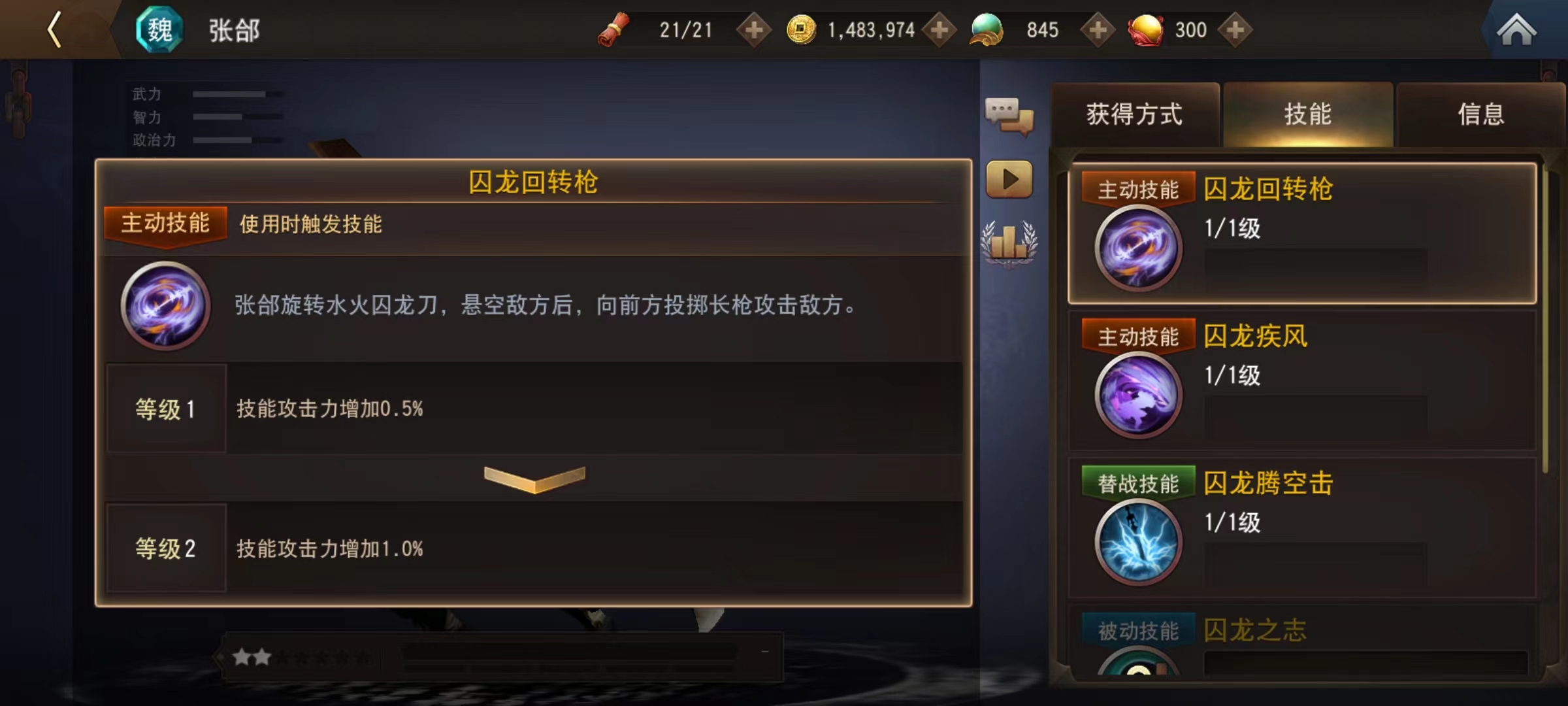
Task: Expand more skill levels with gold chevron
Action: [x=534, y=479]
